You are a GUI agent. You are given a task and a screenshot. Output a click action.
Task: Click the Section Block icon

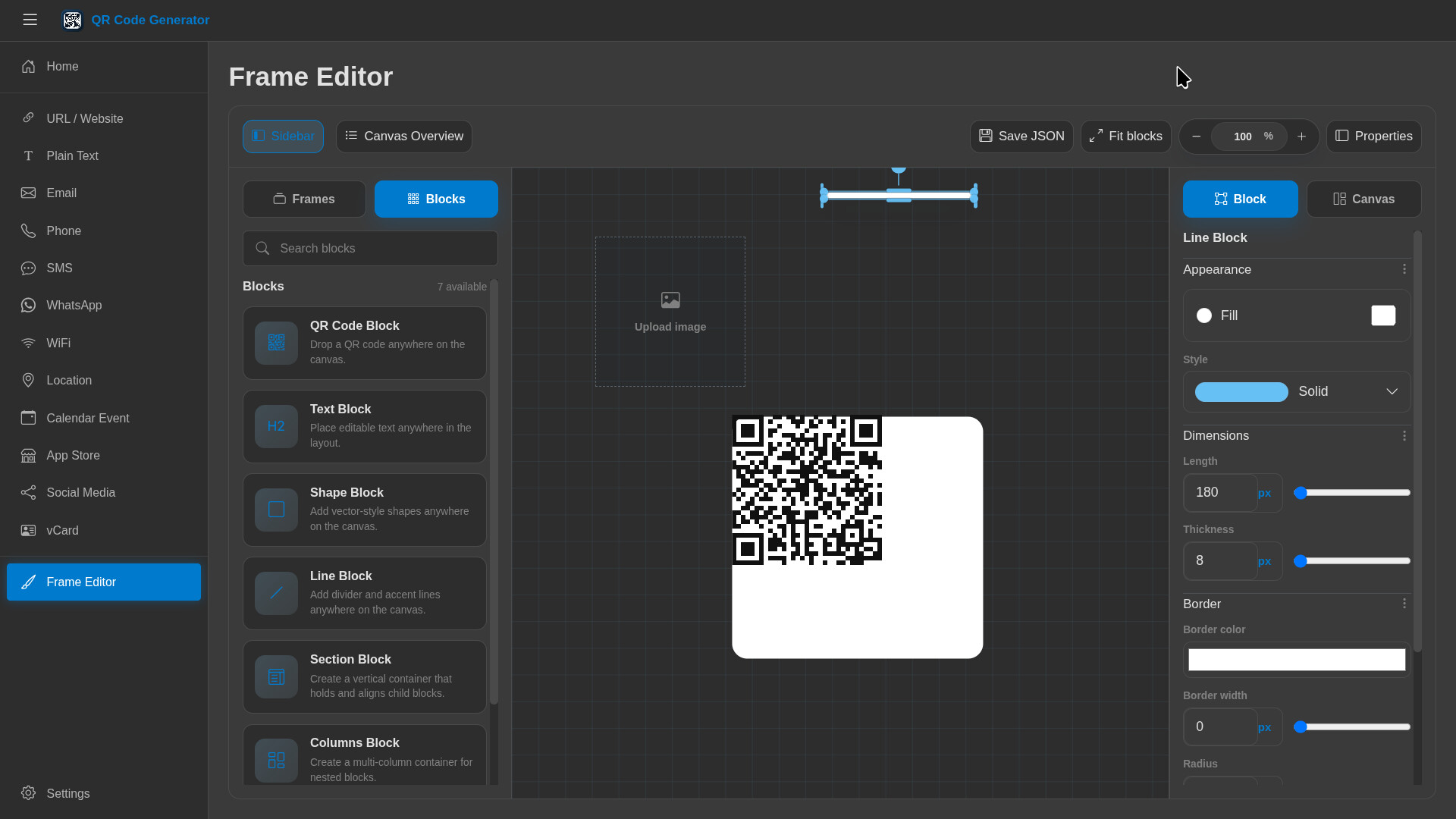(276, 676)
